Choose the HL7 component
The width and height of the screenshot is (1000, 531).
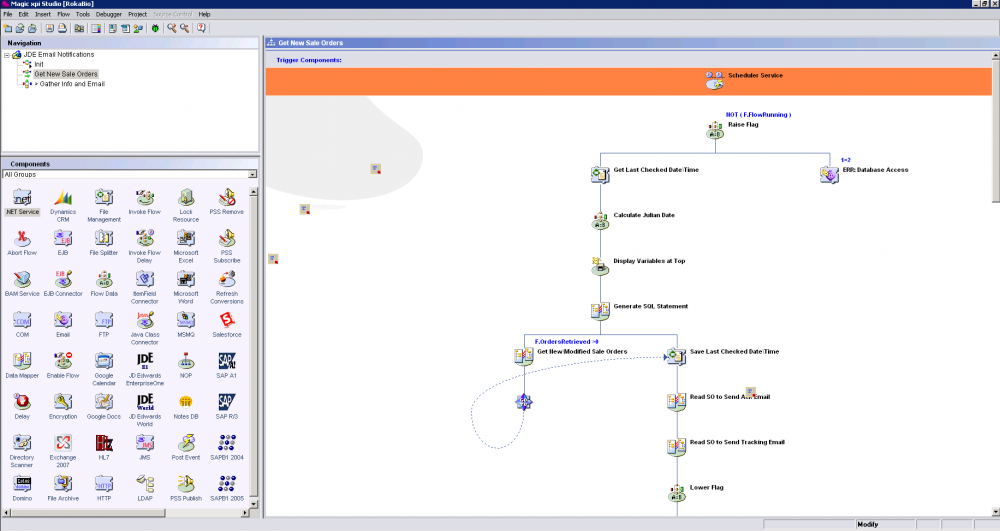104,447
